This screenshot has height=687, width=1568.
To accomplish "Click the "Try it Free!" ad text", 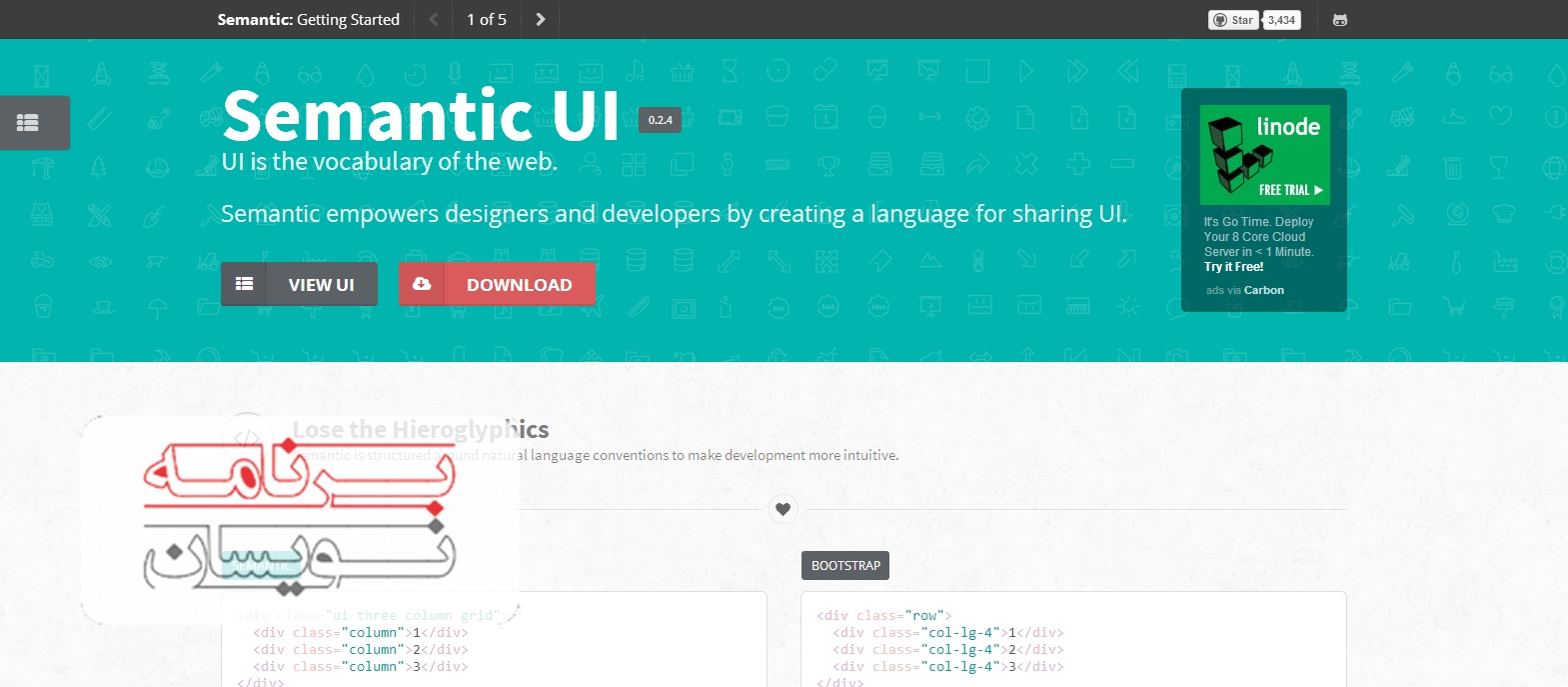I will point(1233,267).
